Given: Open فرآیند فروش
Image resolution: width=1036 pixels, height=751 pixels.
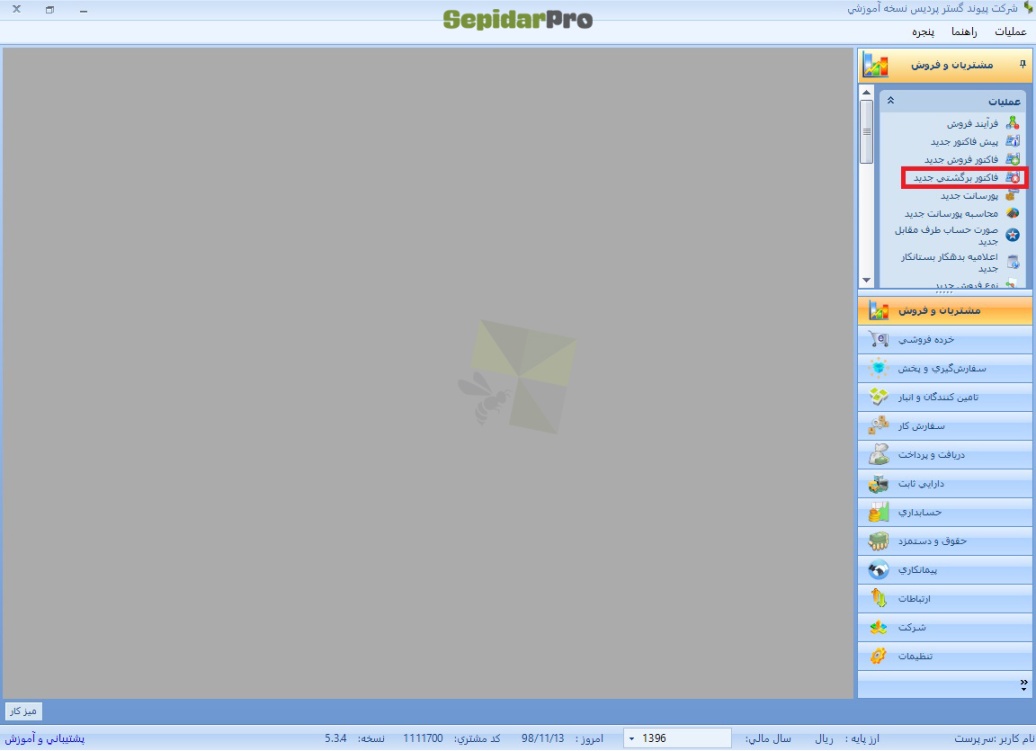Looking at the screenshot, I should (973, 124).
